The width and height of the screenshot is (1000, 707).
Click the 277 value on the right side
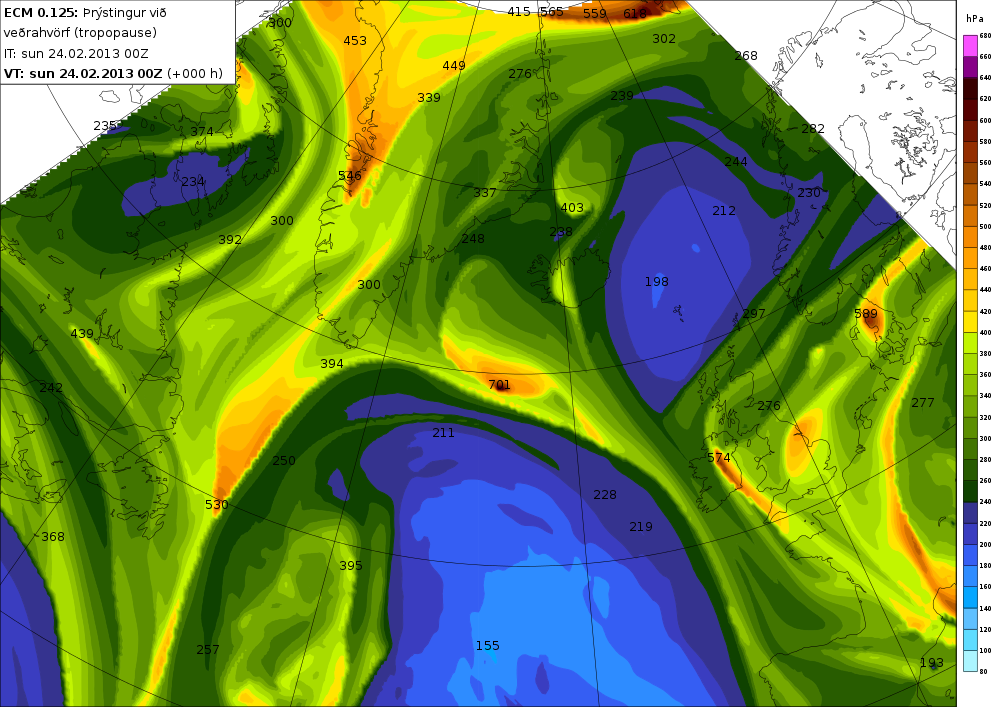click(x=923, y=402)
